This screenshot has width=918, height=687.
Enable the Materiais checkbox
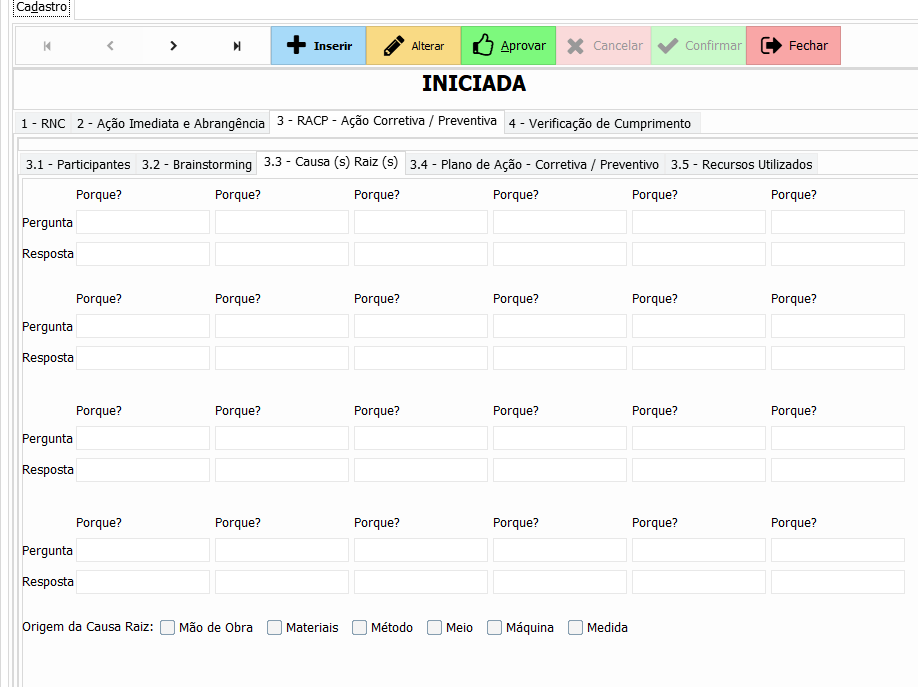pyautogui.click(x=275, y=628)
